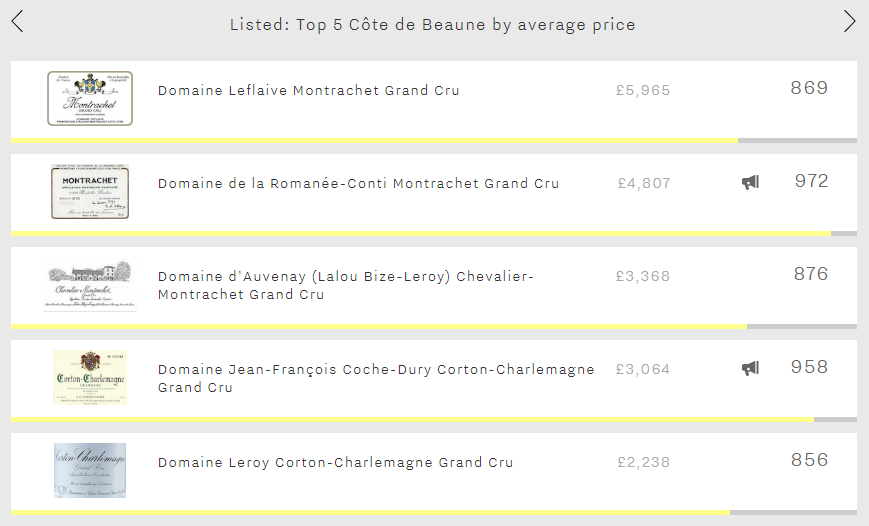869x526 pixels.
Task: Click yellow score bar under Domaine Leroy
Action: (x=370, y=513)
